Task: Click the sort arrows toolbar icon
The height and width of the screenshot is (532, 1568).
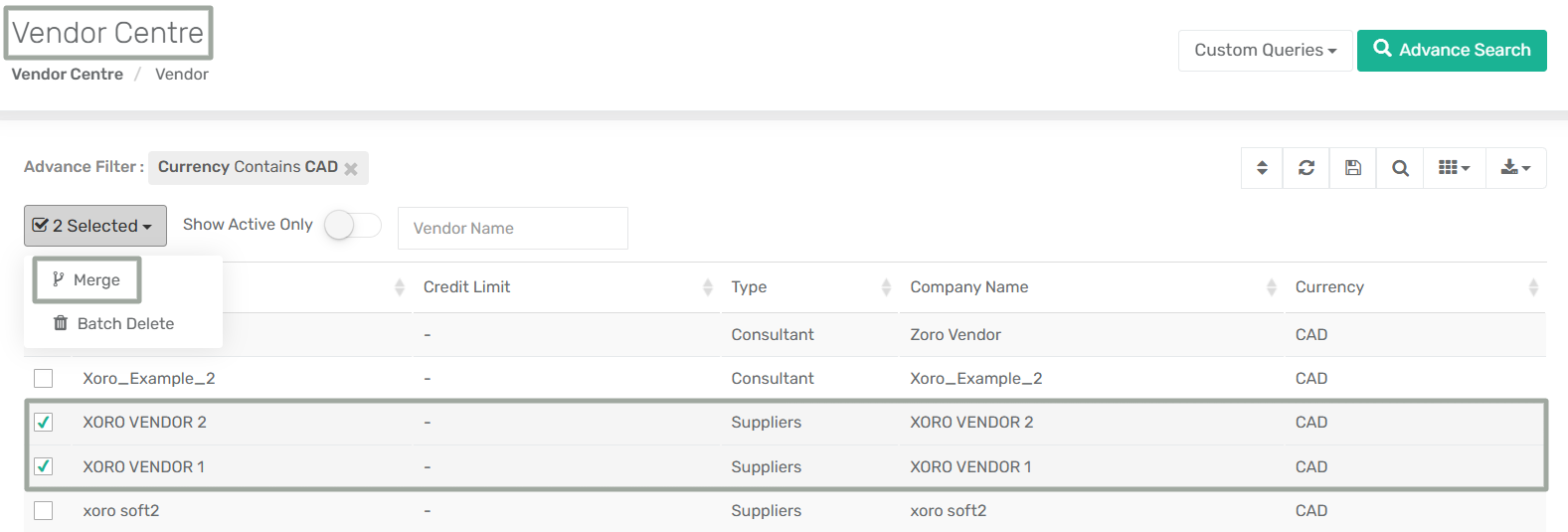Action: pyautogui.click(x=1262, y=168)
